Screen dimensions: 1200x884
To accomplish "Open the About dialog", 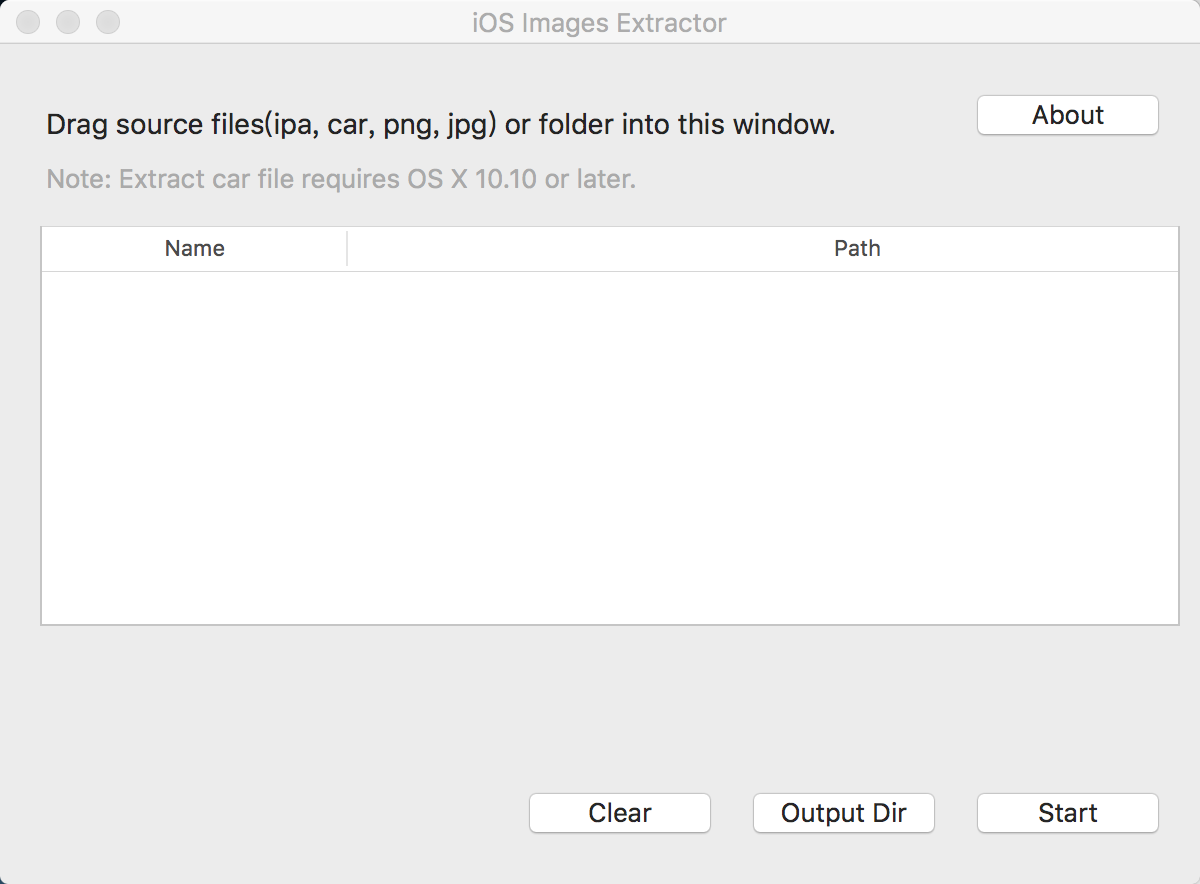I will (1067, 115).
